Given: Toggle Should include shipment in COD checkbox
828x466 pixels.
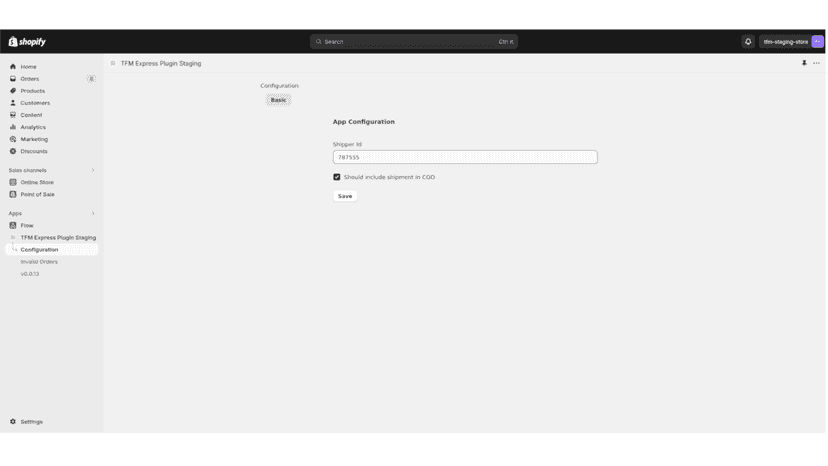Looking at the screenshot, I should (x=336, y=177).
